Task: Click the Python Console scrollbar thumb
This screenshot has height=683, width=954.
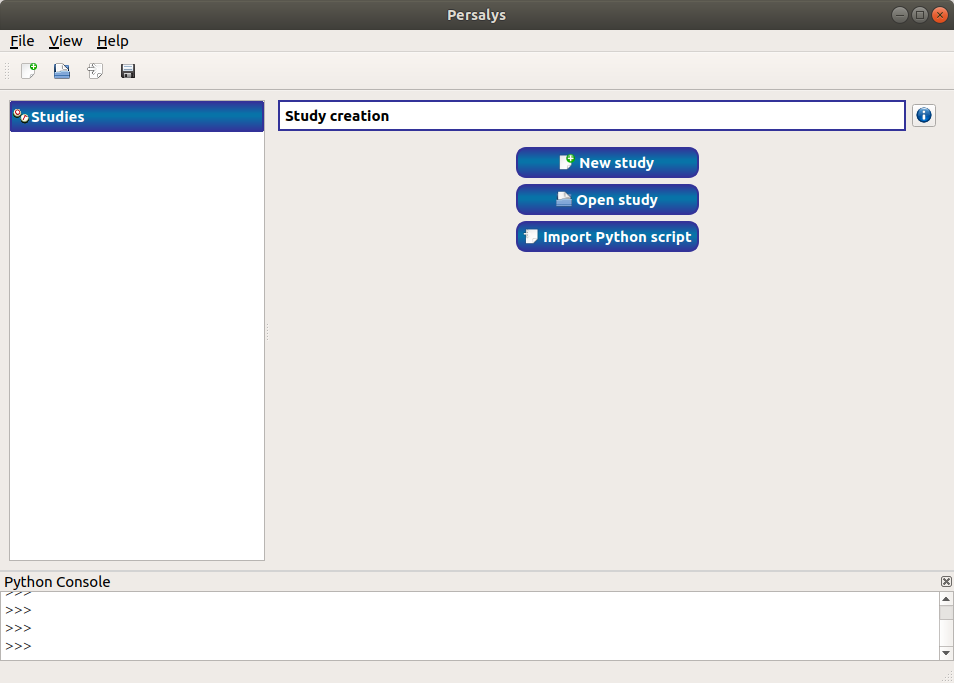Action: [x=946, y=613]
